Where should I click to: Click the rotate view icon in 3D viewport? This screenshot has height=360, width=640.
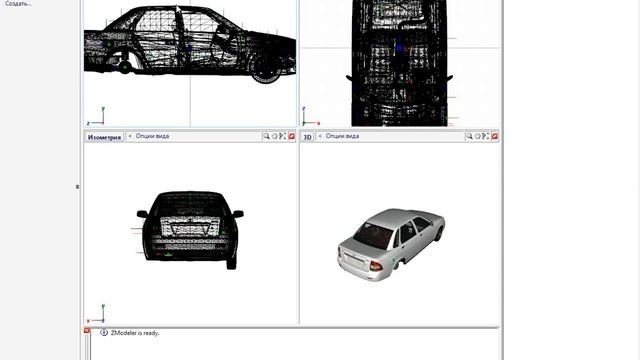point(478,136)
